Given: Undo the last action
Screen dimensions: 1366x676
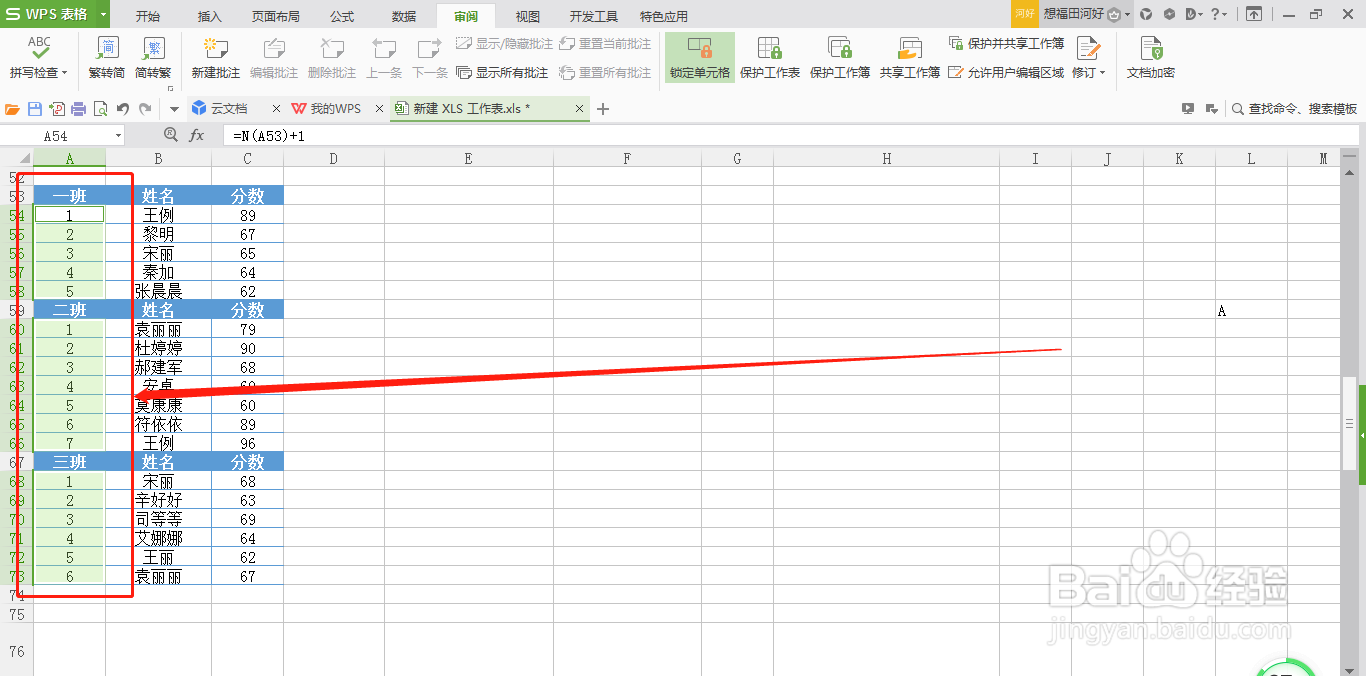Looking at the screenshot, I should click(123, 109).
